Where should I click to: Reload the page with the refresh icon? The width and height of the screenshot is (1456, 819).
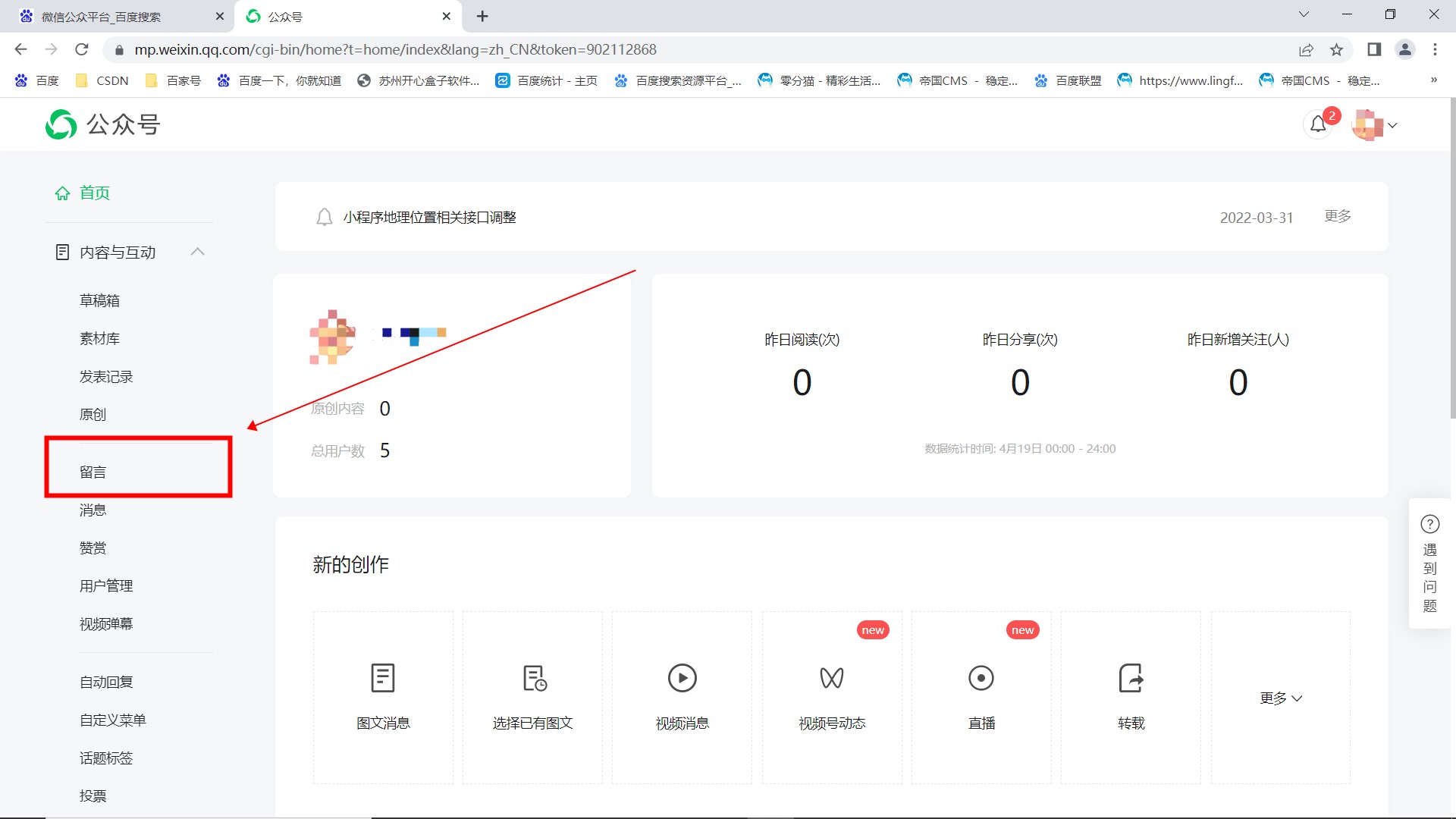[x=82, y=49]
